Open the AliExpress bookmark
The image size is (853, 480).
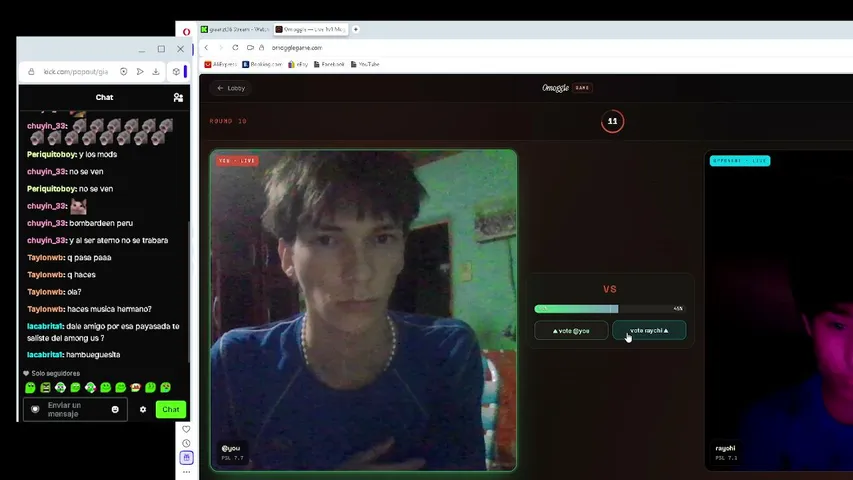tap(220, 64)
